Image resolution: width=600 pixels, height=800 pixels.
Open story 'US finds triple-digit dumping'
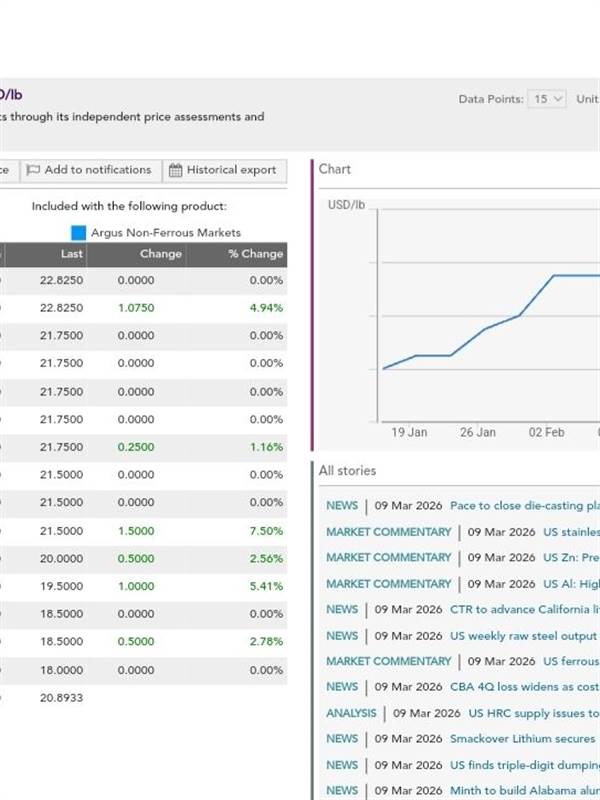pyautogui.click(x=524, y=765)
